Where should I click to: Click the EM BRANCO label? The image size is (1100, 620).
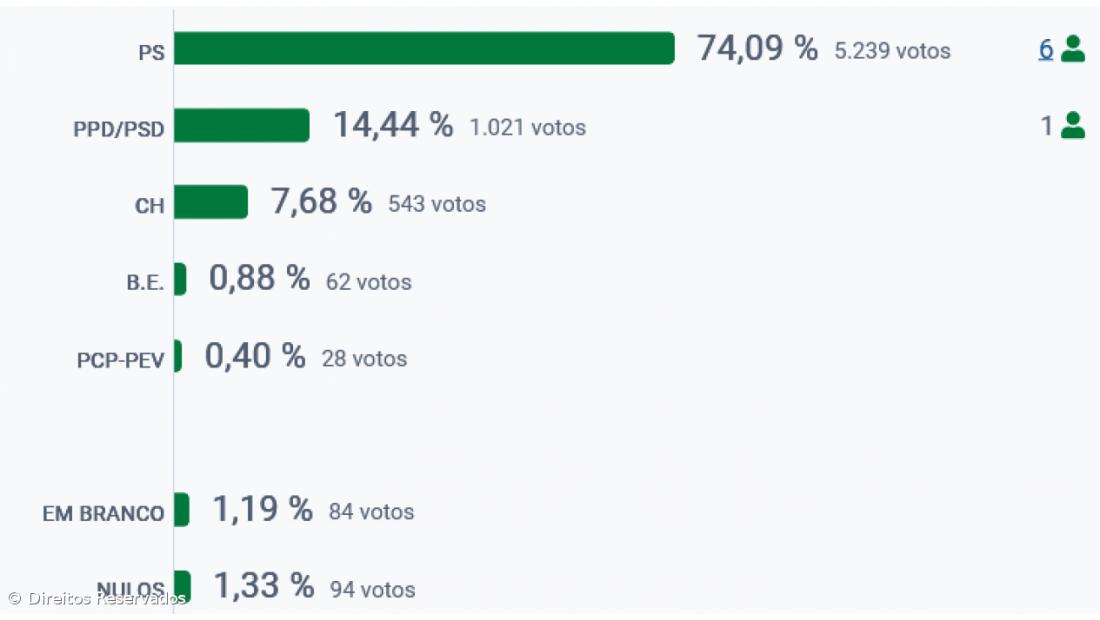point(103,514)
